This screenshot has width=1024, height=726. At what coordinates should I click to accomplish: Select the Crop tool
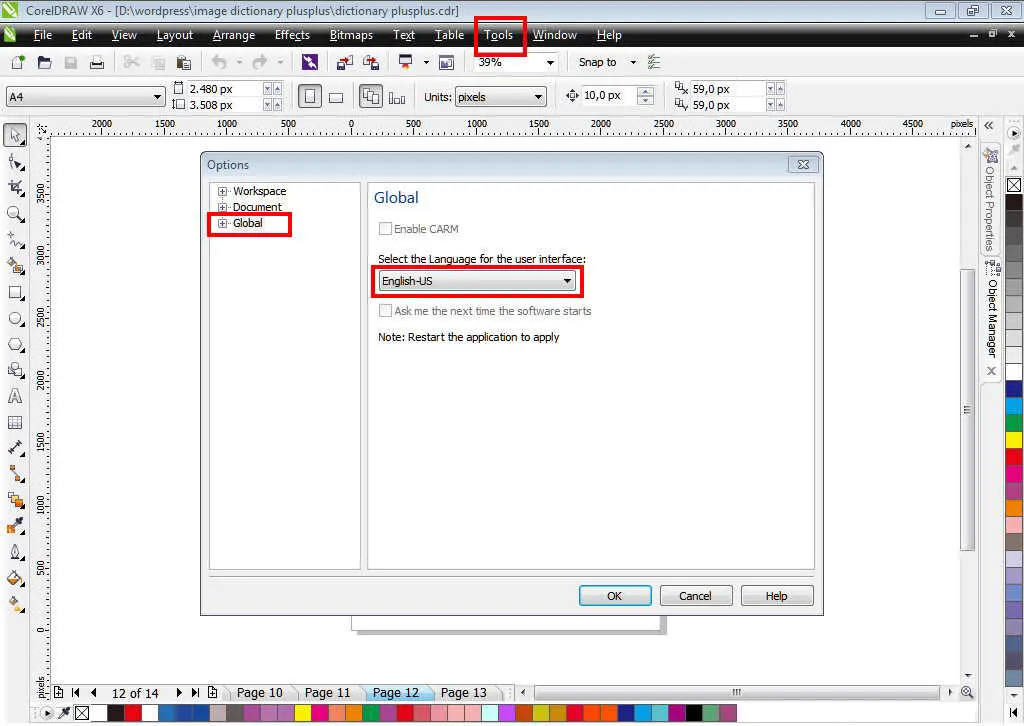pos(15,188)
